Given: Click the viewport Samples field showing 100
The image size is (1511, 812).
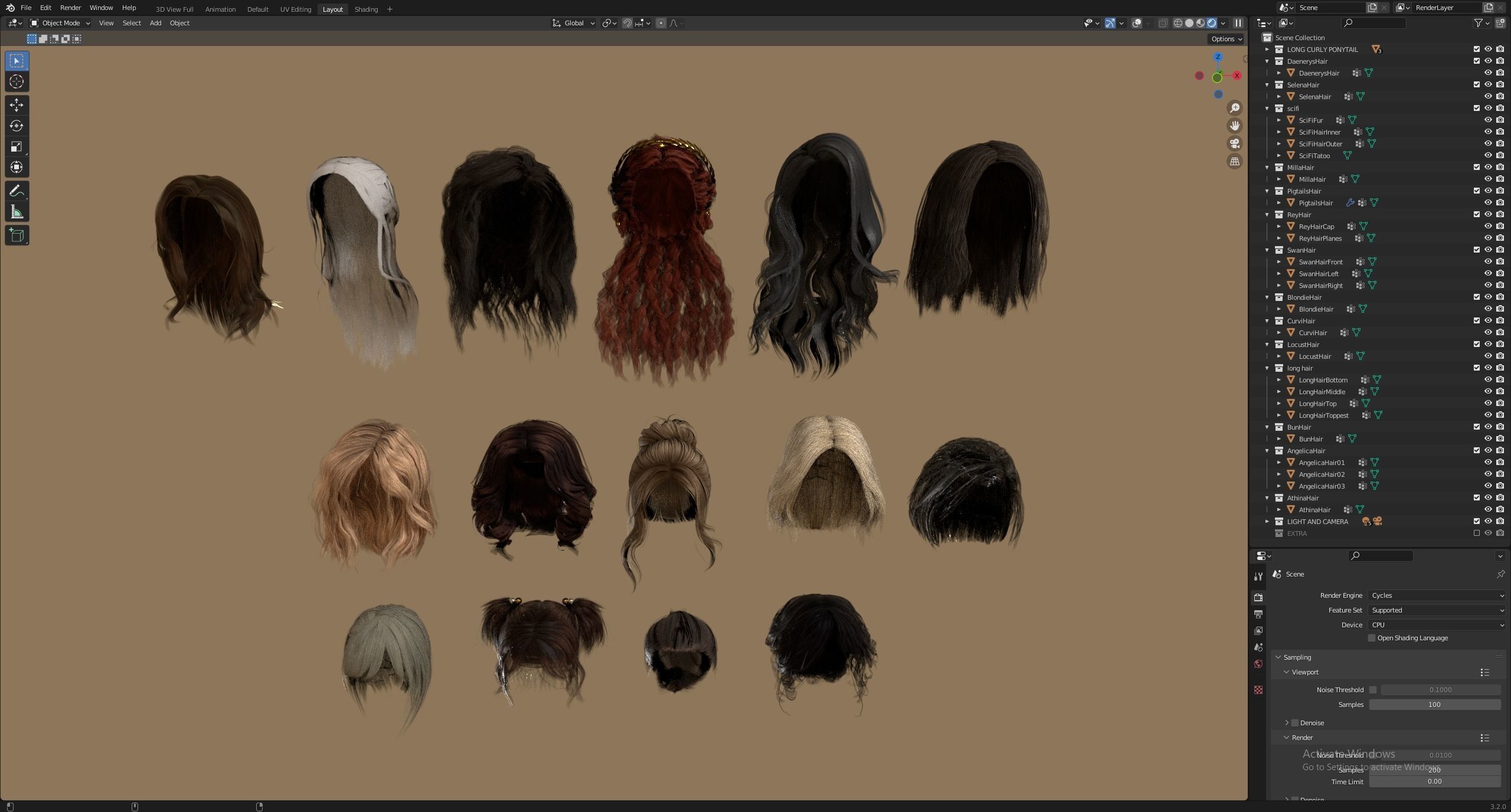Looking at the screenshot, I should 1434,705.
